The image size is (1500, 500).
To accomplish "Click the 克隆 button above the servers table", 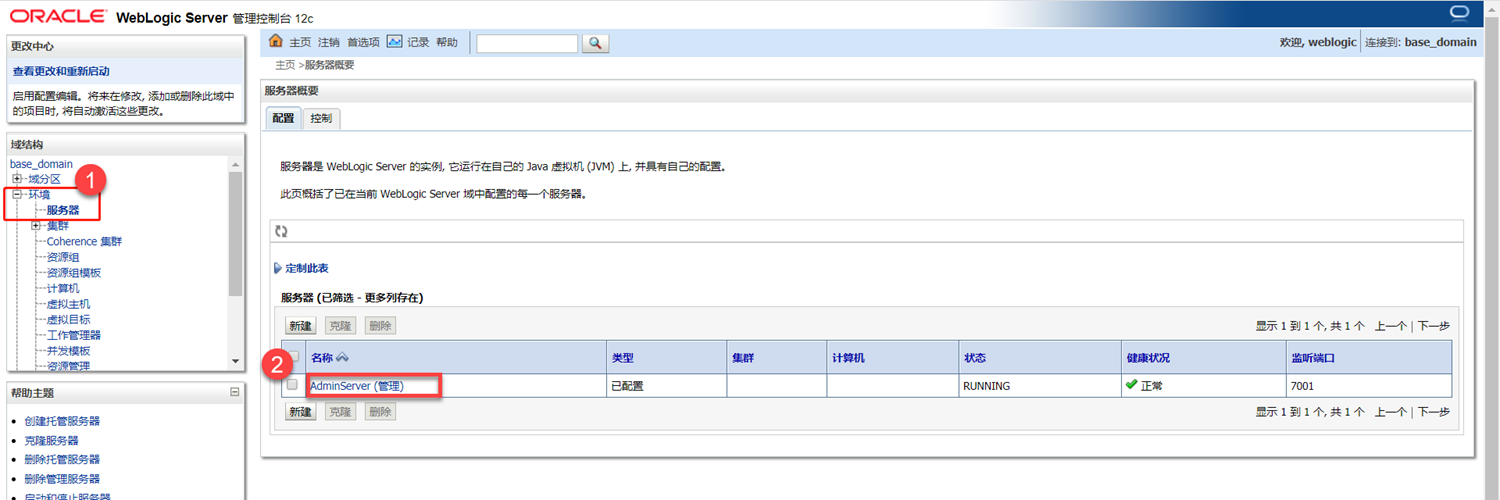I will tap(340, 326).
